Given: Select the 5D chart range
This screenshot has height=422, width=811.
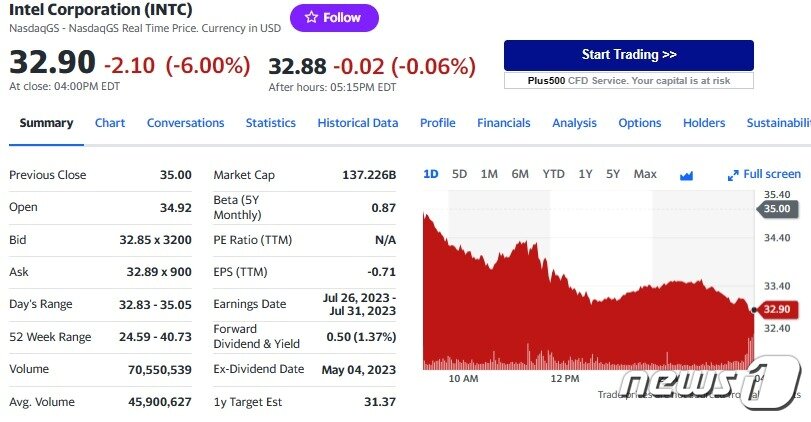Looking at the screenshot, I should (x=459, y=174).
